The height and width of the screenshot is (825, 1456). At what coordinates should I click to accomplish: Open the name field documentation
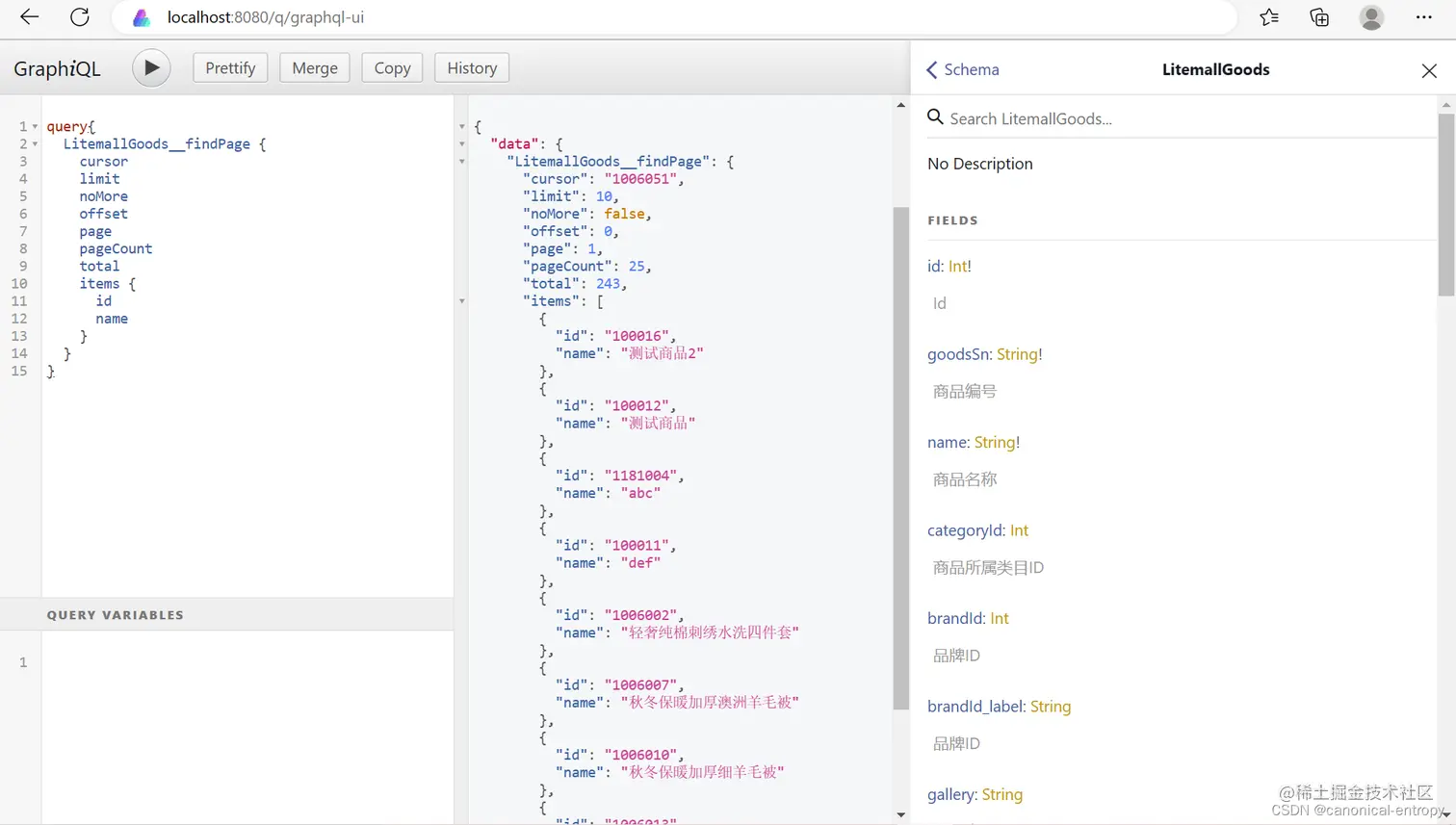(948, 442)
